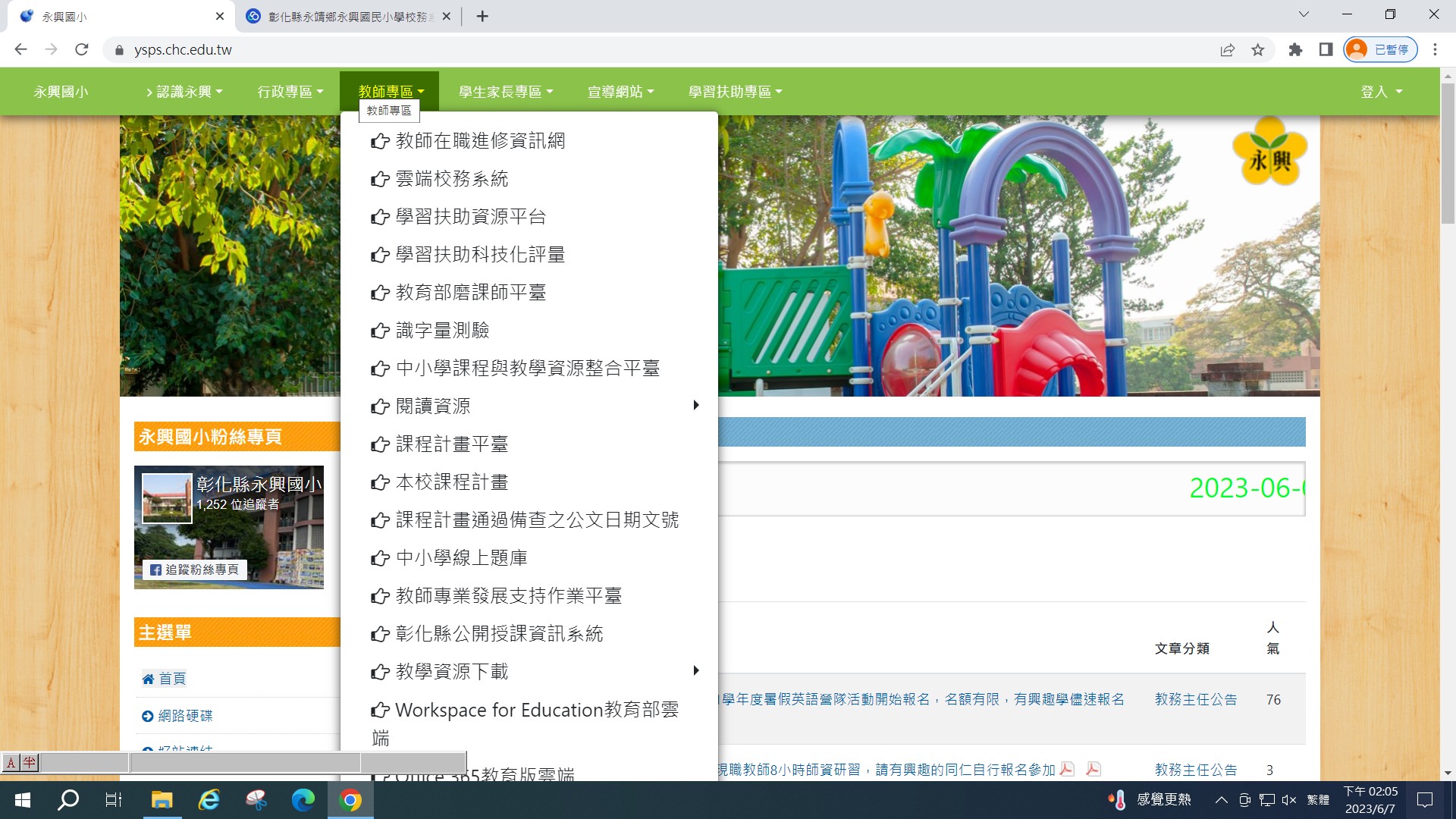Open 學習扶助科技化評量 menu item
Viewport: 1456px width, 819px height.
(468, 255)
